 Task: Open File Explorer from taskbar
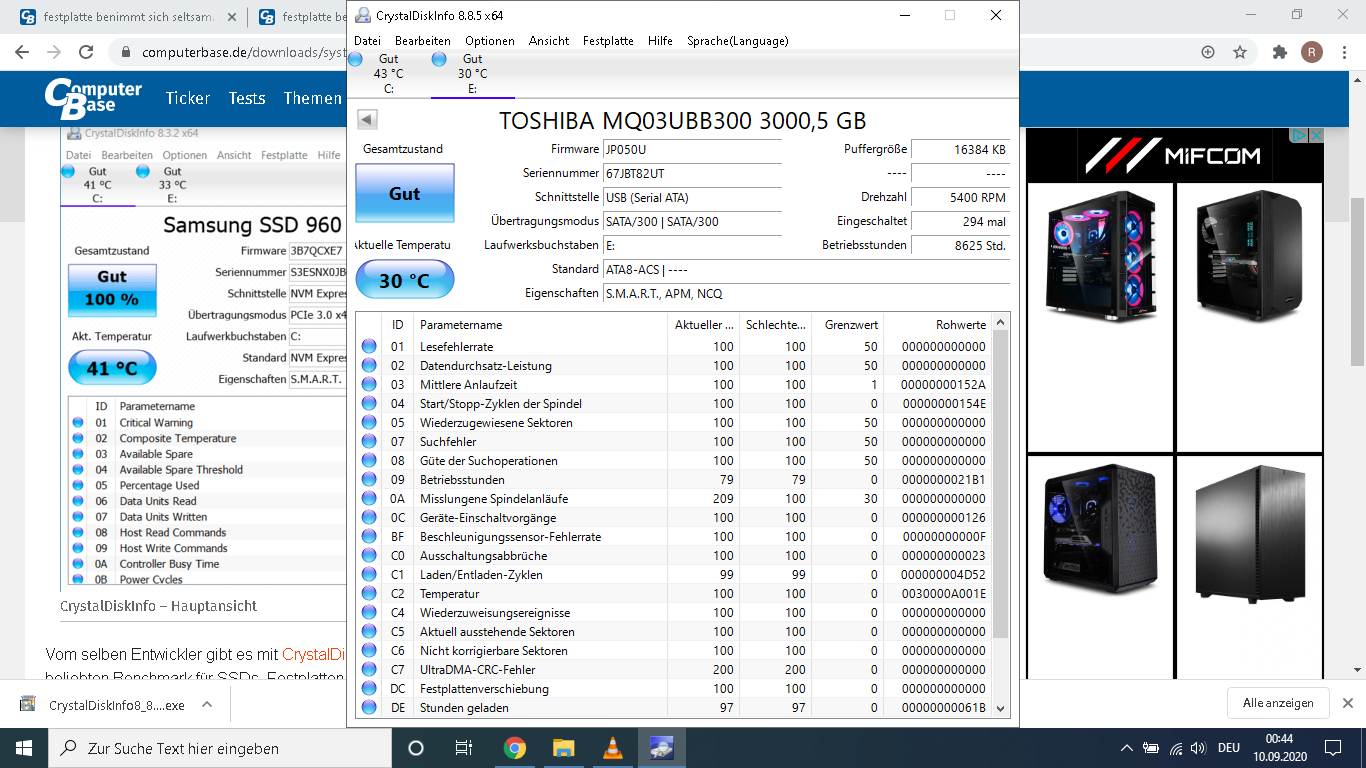pos(563,748)
